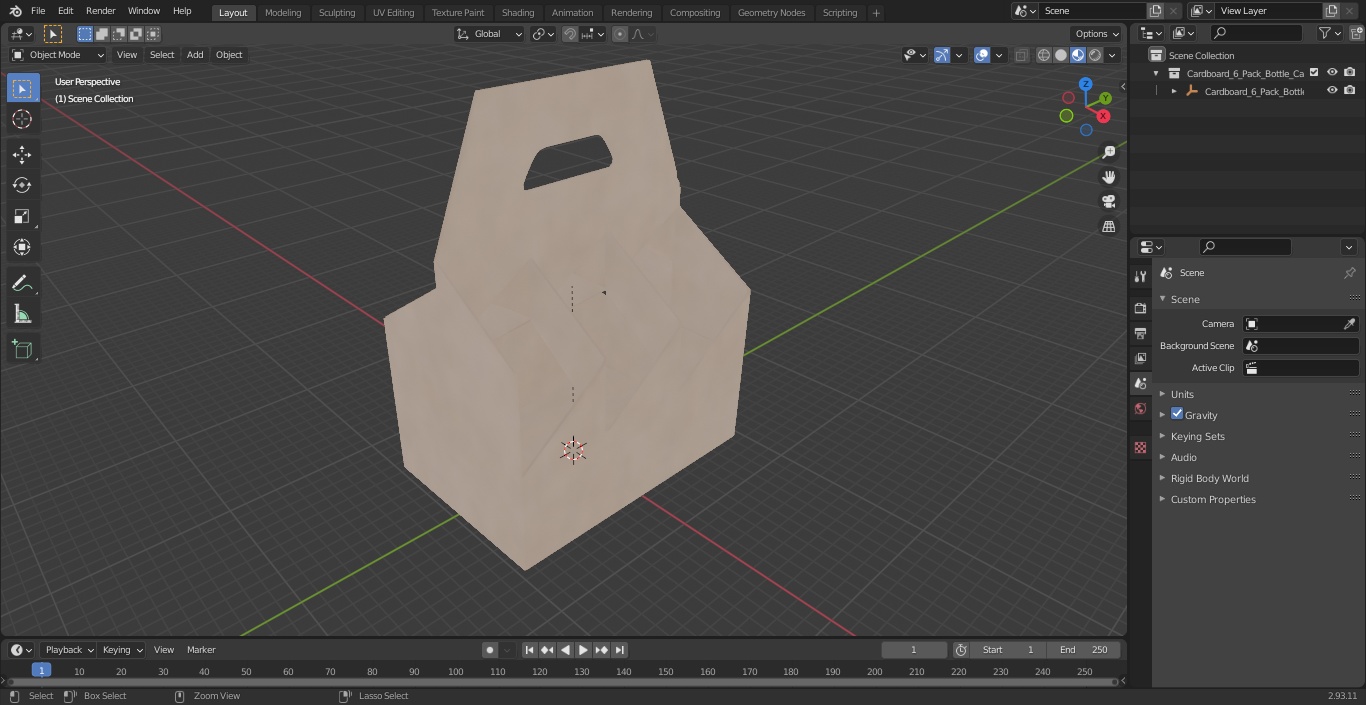Image resolution: width=1366 pixels, height=705 pixels.
Task: Switch to the Modeling workspace tab
Action: point(283,13)
